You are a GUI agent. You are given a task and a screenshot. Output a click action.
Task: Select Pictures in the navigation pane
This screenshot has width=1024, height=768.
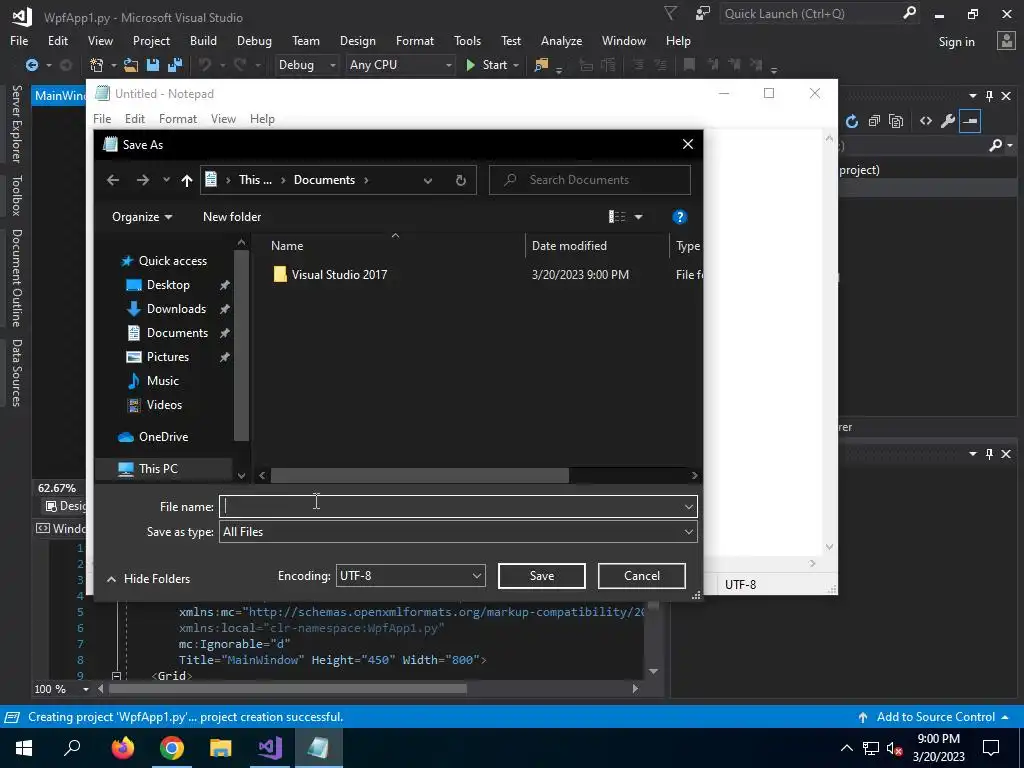tap(167, 357)
